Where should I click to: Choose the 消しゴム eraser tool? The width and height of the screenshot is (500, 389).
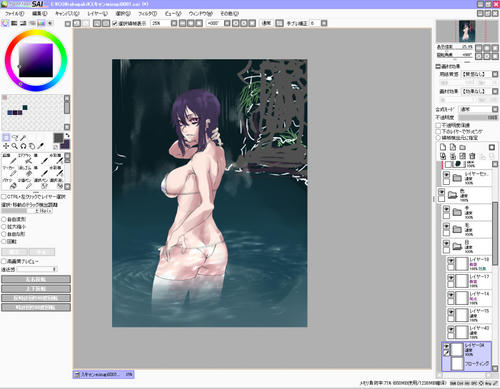click(25, 171)
